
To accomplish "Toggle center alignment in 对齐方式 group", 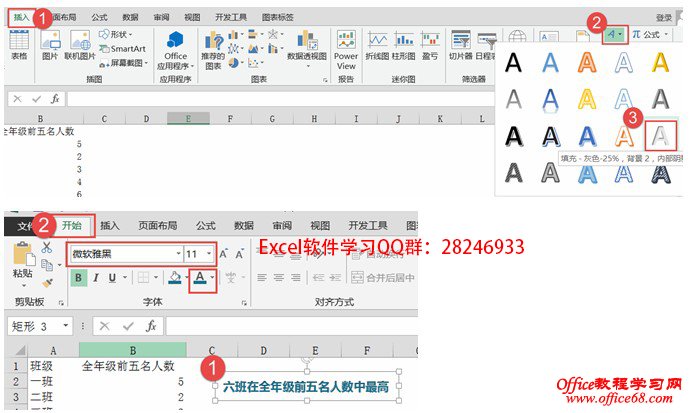I will click(279, 278).
